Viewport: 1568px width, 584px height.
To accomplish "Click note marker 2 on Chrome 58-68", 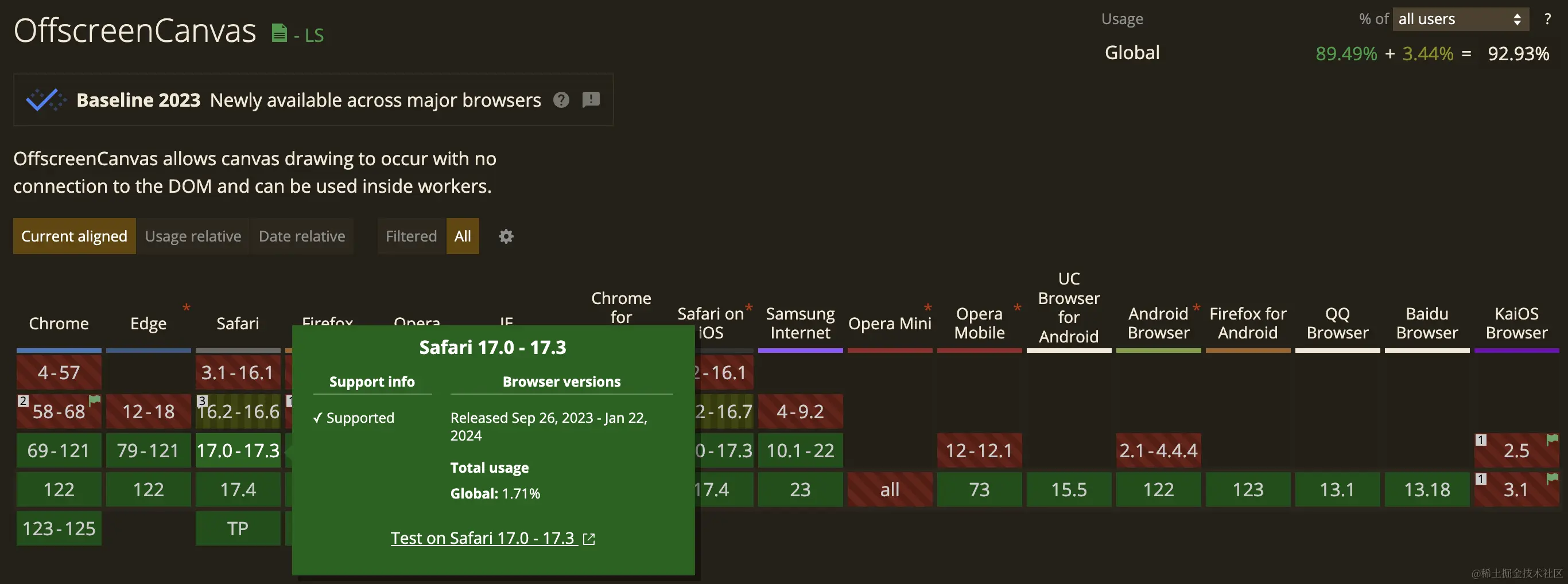I will click(22, 401).
